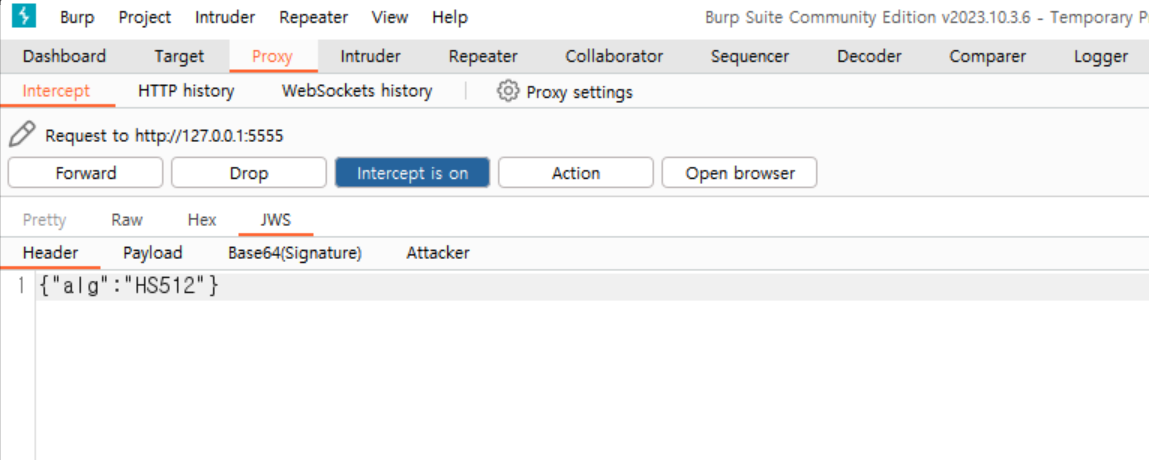Viewport: 1149px width, 460px height.
Task: Click the Open browser button
Action: 739,173
